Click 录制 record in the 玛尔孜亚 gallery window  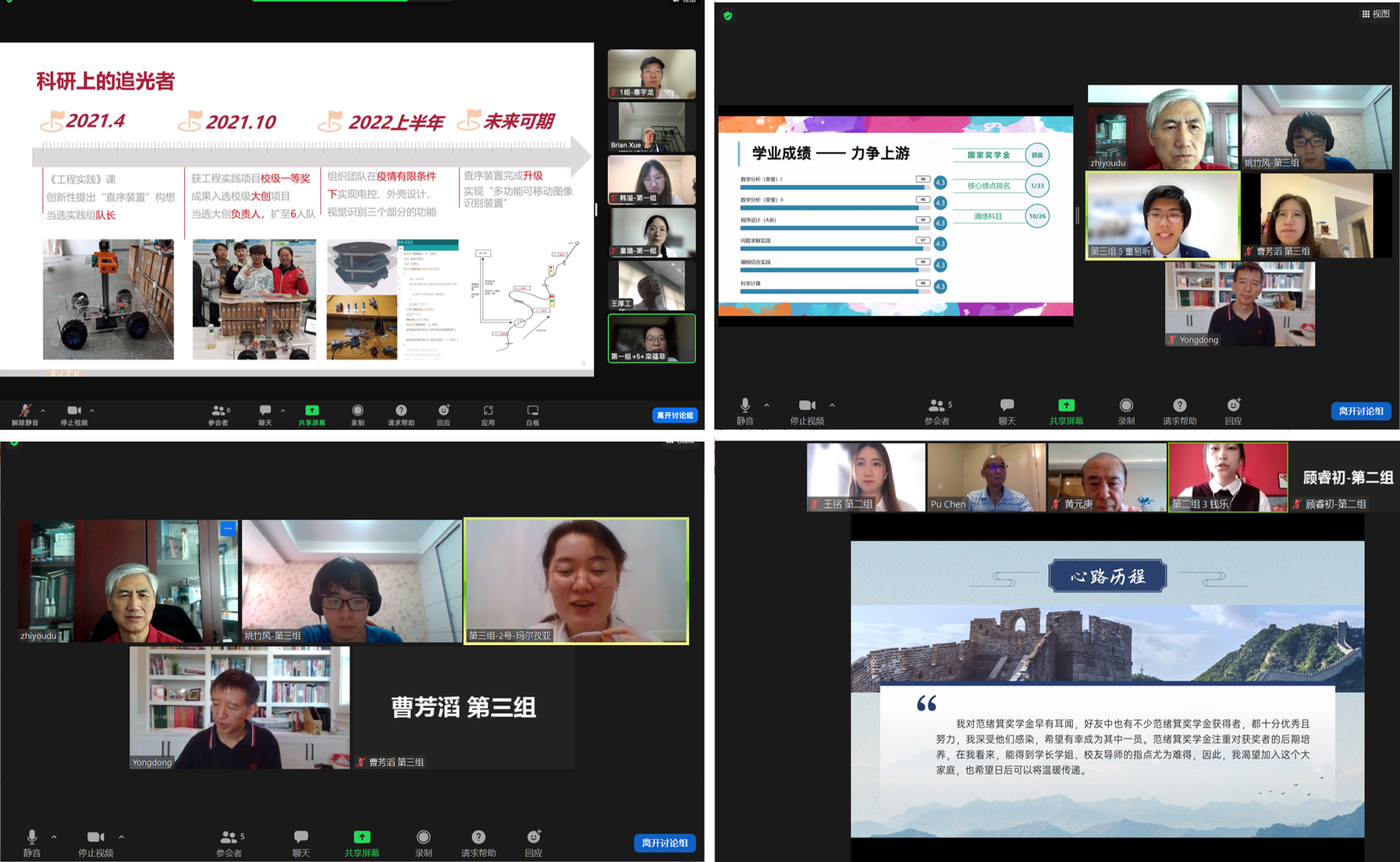[423, 843]
